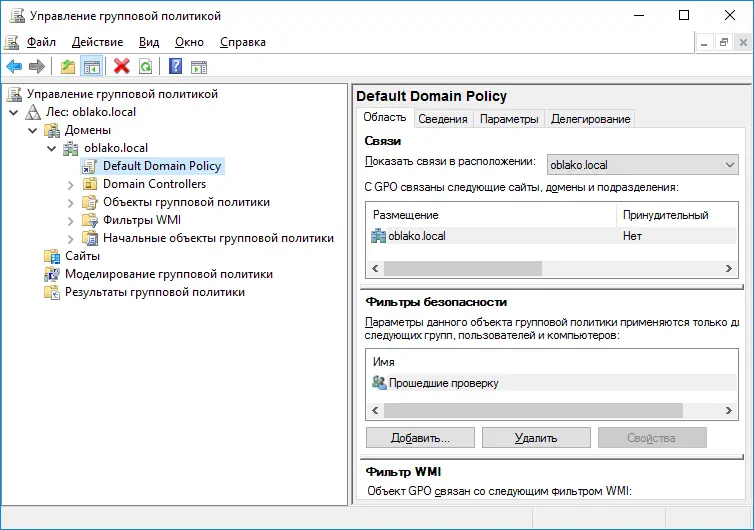The width and height of the screenshot is (754, 530).
Task: Expand the Фильтры WMI tree node
Action: coord(70,220)
